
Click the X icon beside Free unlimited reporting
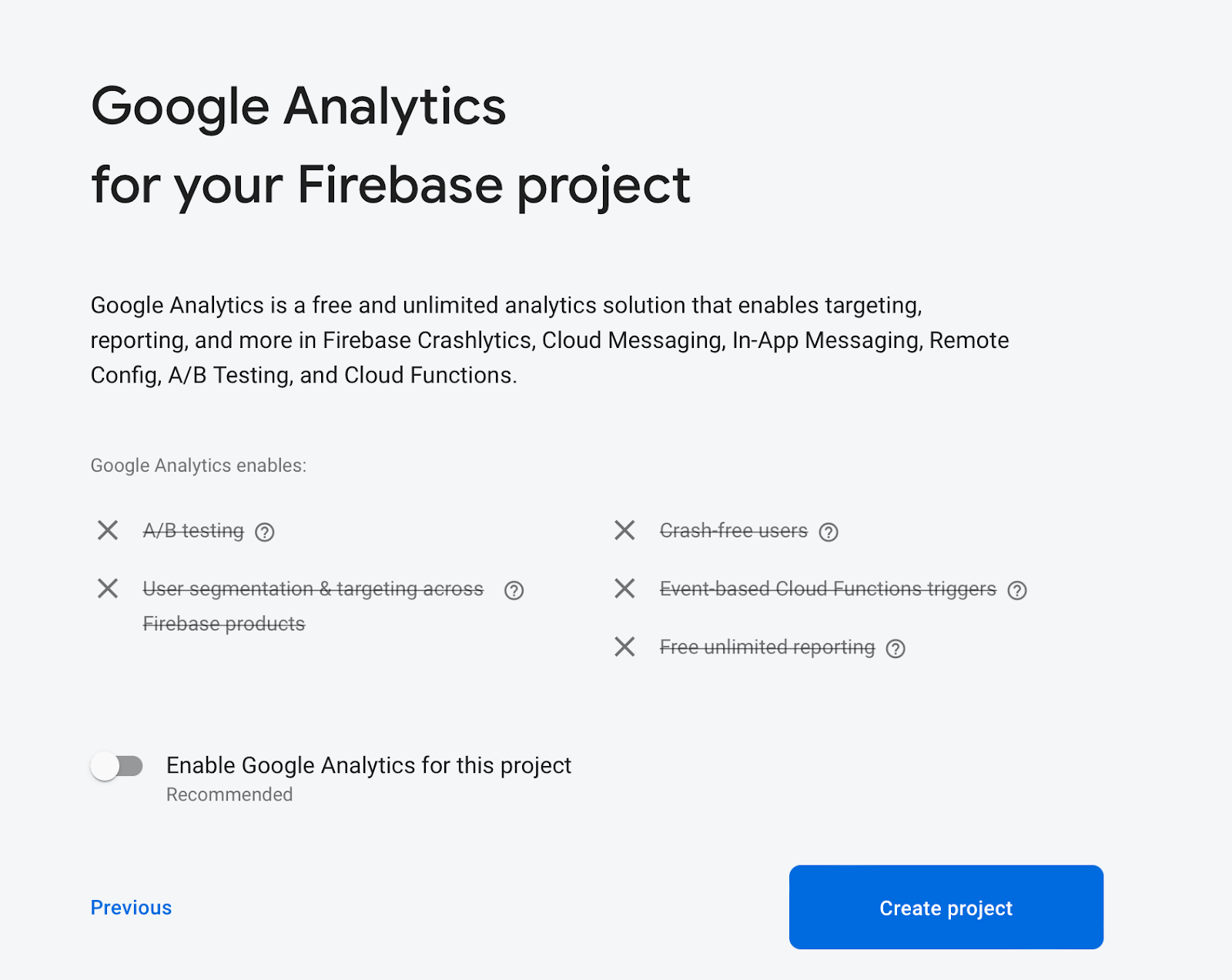tap(624, 647)
